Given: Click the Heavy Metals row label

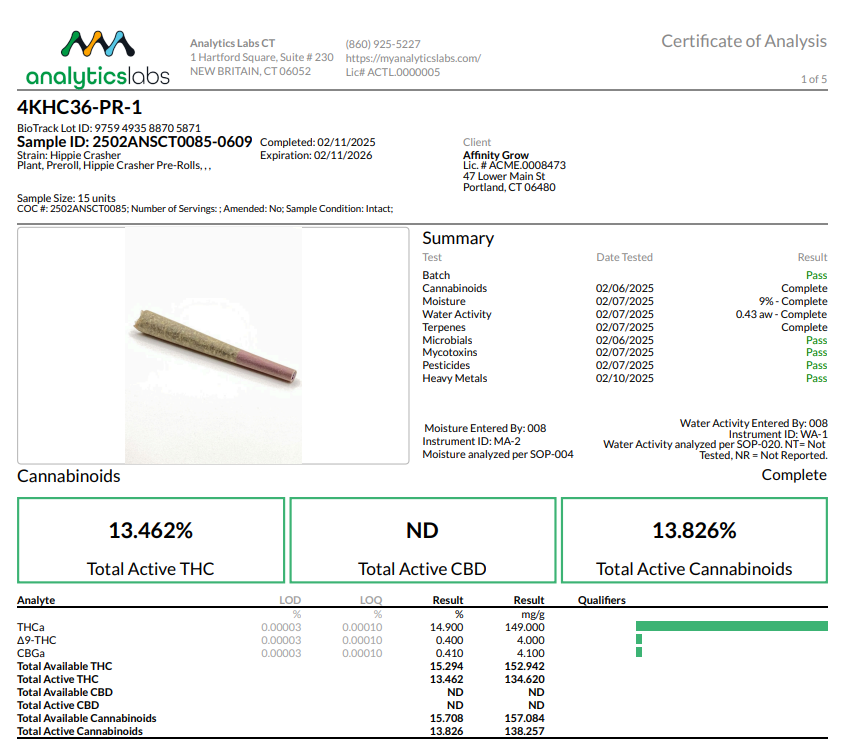Looking at the screenshot, I should (455, 379).
